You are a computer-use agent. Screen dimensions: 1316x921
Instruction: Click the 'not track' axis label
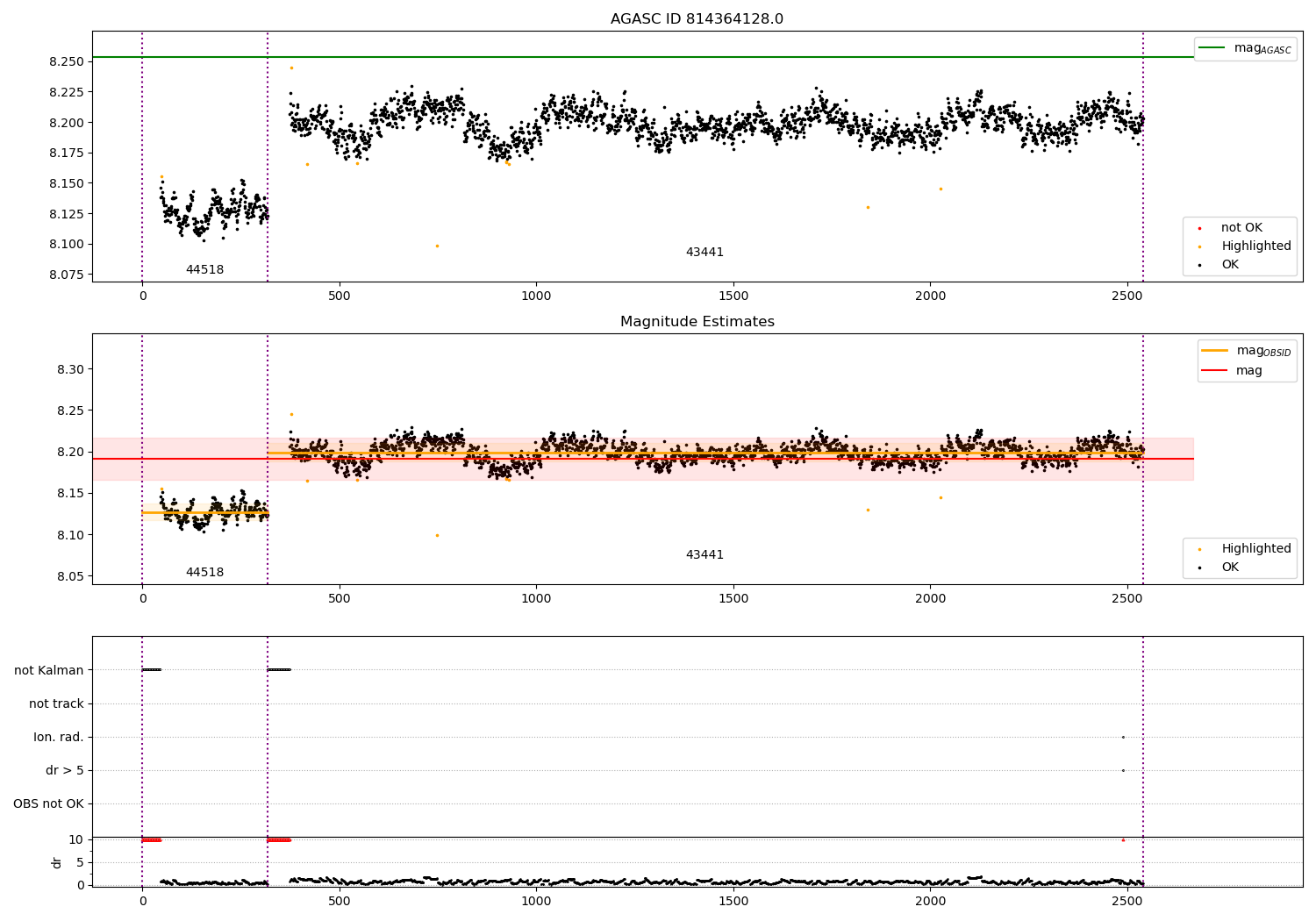(56, 704)
